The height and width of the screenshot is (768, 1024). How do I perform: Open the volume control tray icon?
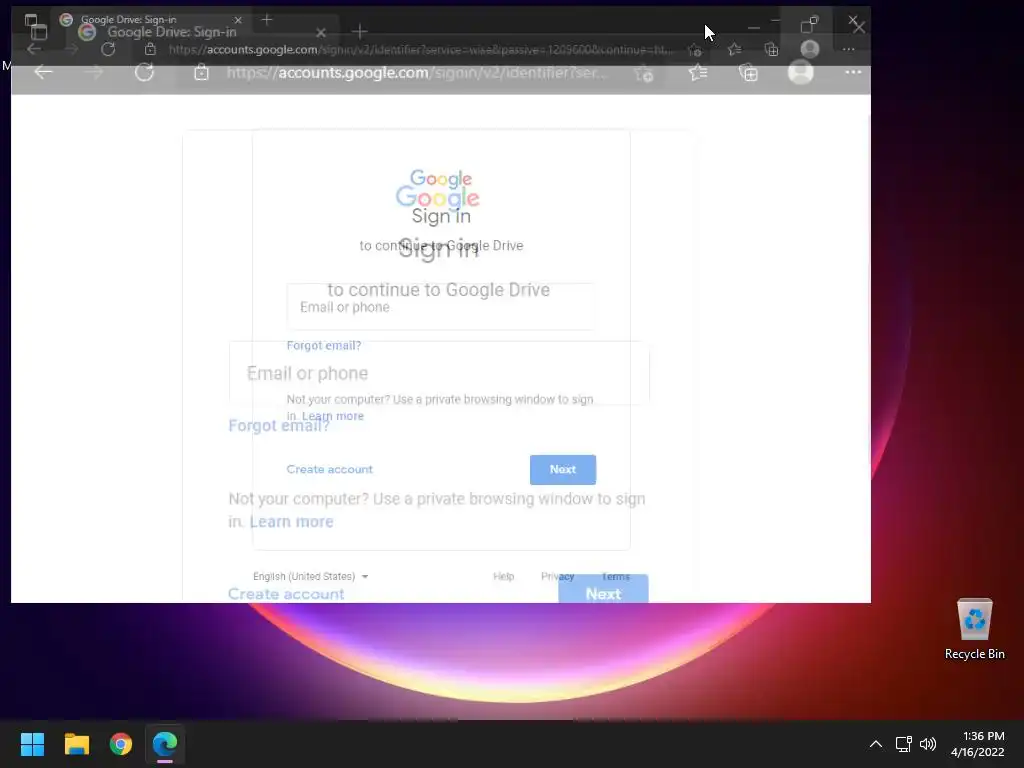(927, 744)
